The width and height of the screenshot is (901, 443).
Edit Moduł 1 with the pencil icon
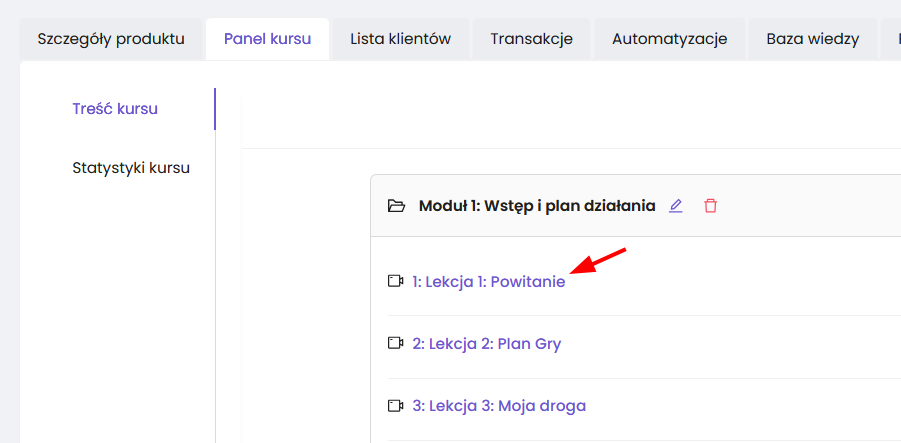pos(676,206)
